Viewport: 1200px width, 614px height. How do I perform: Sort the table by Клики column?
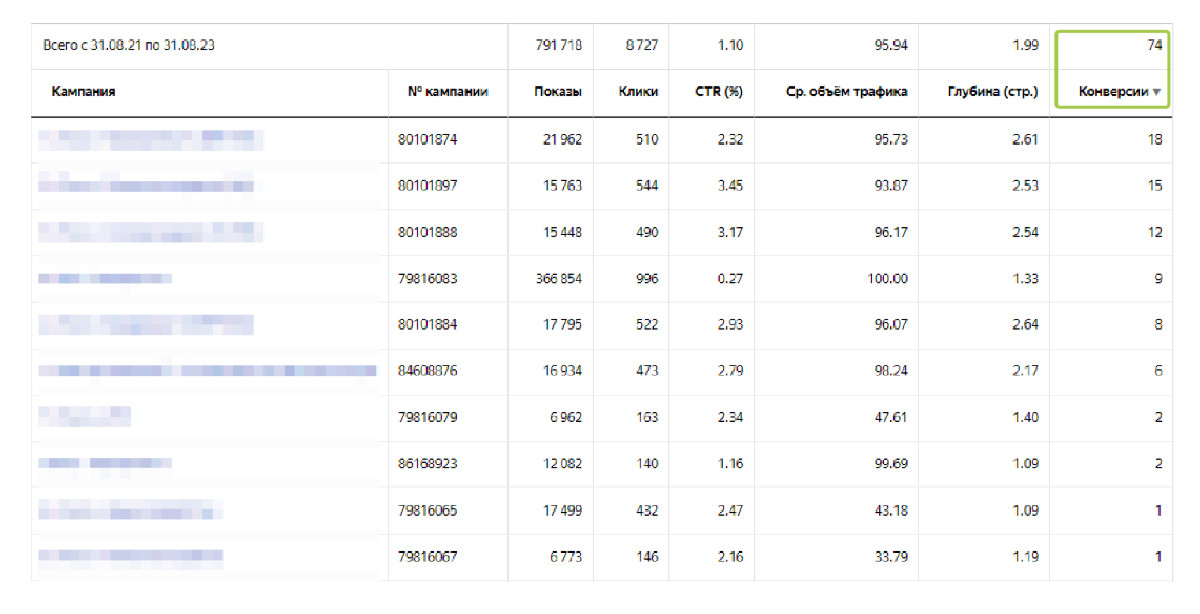tap(638, 92)
